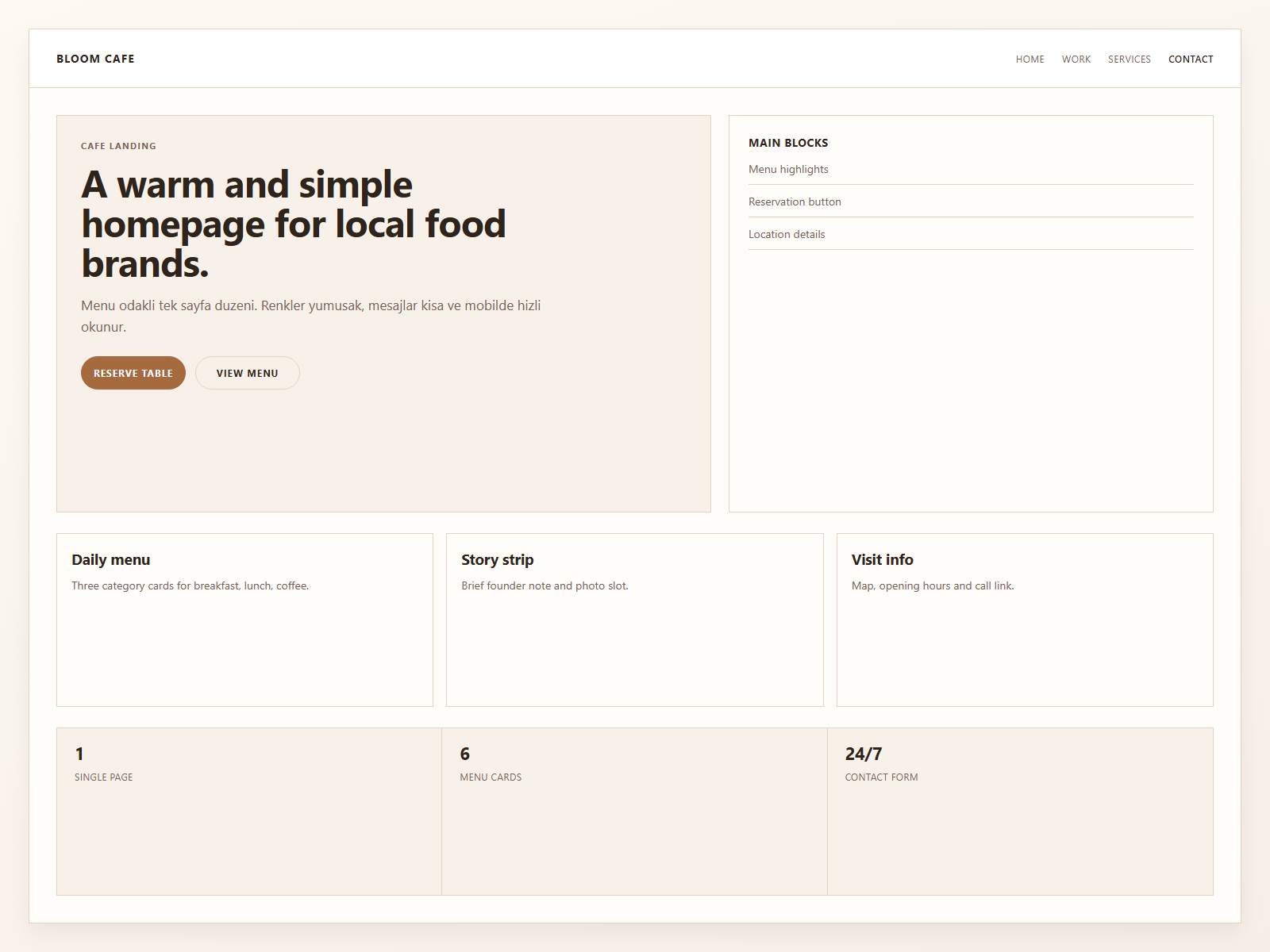This screenshot has width=1270, height=952.
Task: Click the main homepage headline
Action: tap(294, 224)
